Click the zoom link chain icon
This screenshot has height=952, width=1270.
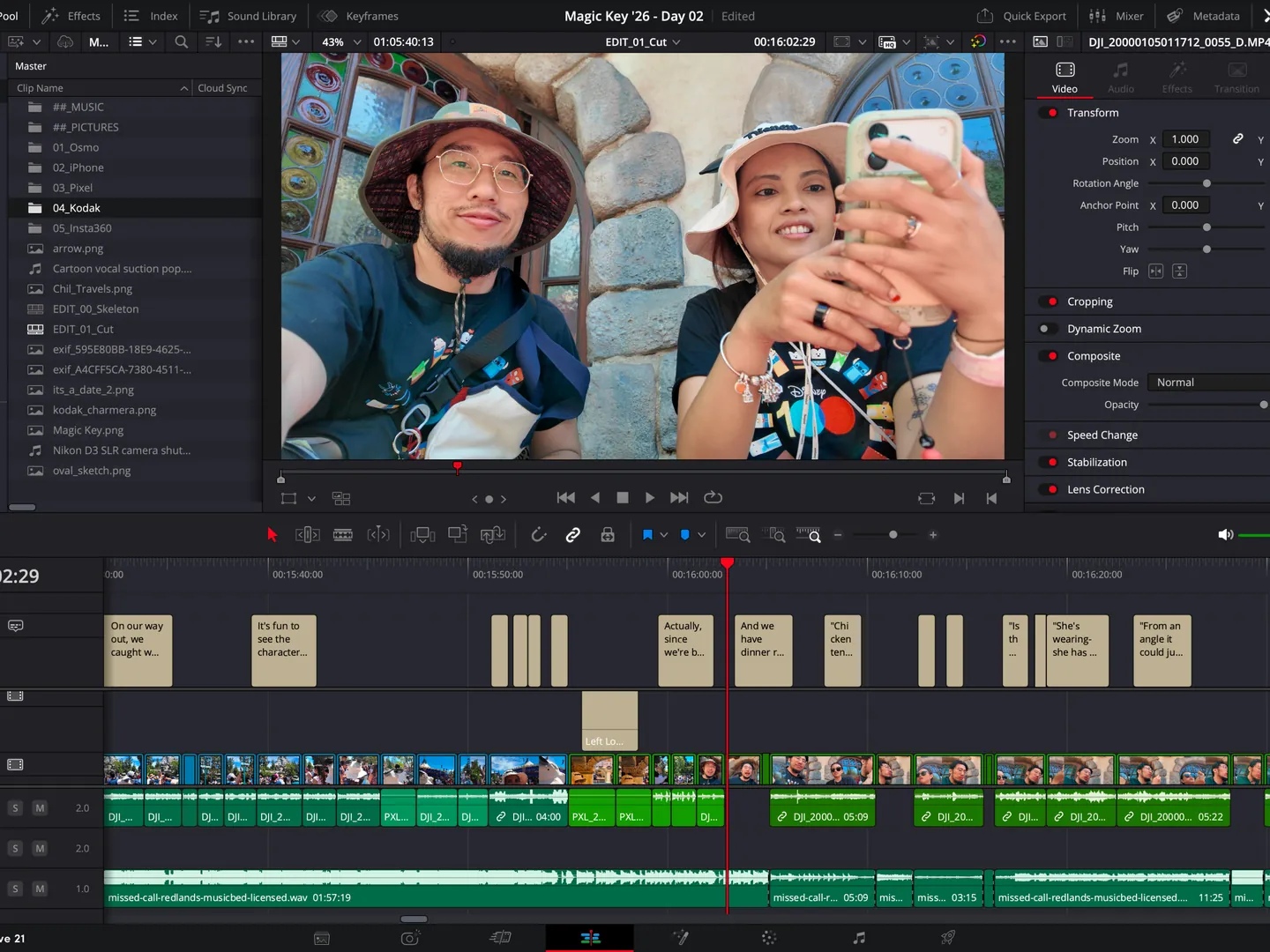(x=1238, y=139)
